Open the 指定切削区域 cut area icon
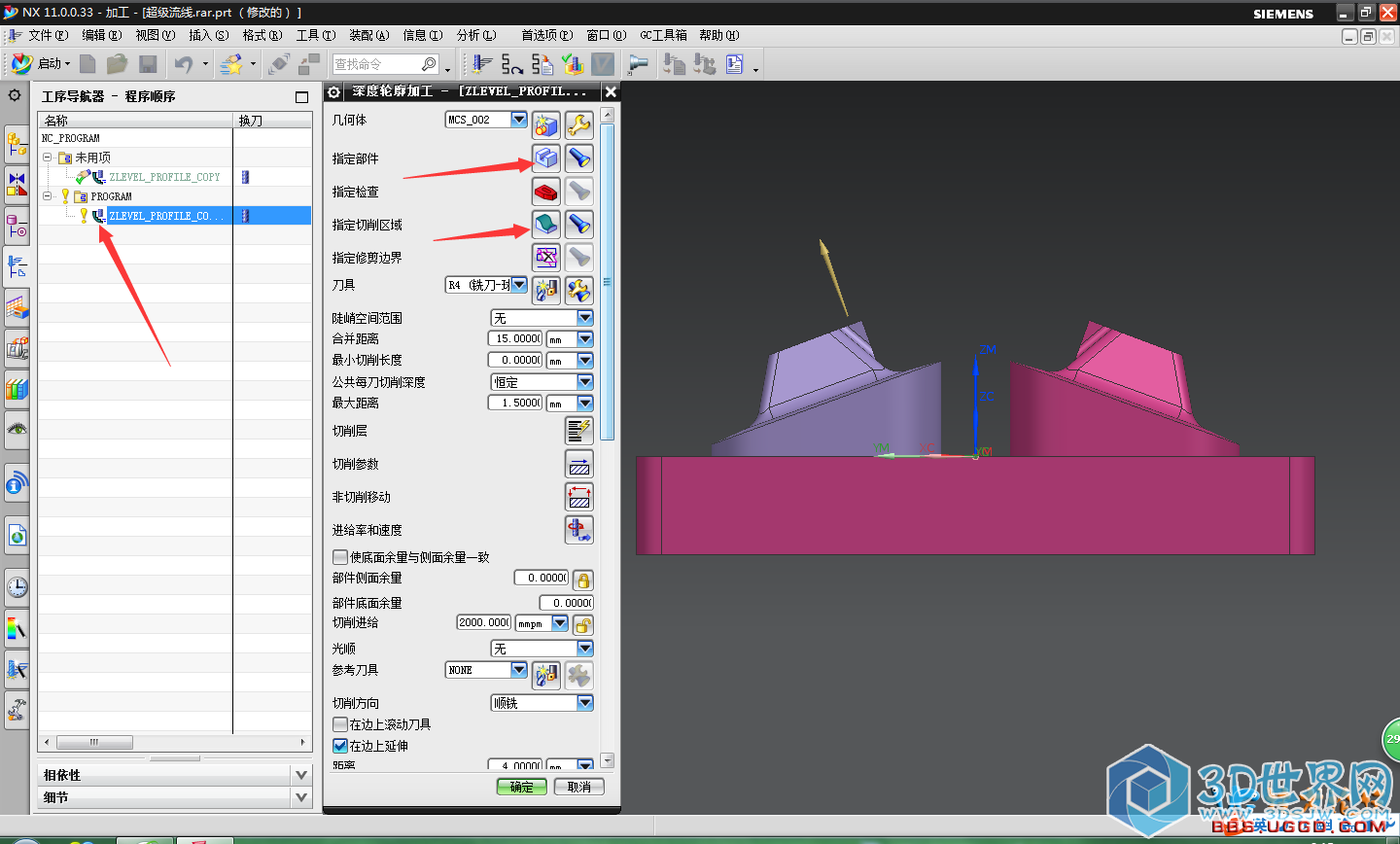 pos(546,225)
